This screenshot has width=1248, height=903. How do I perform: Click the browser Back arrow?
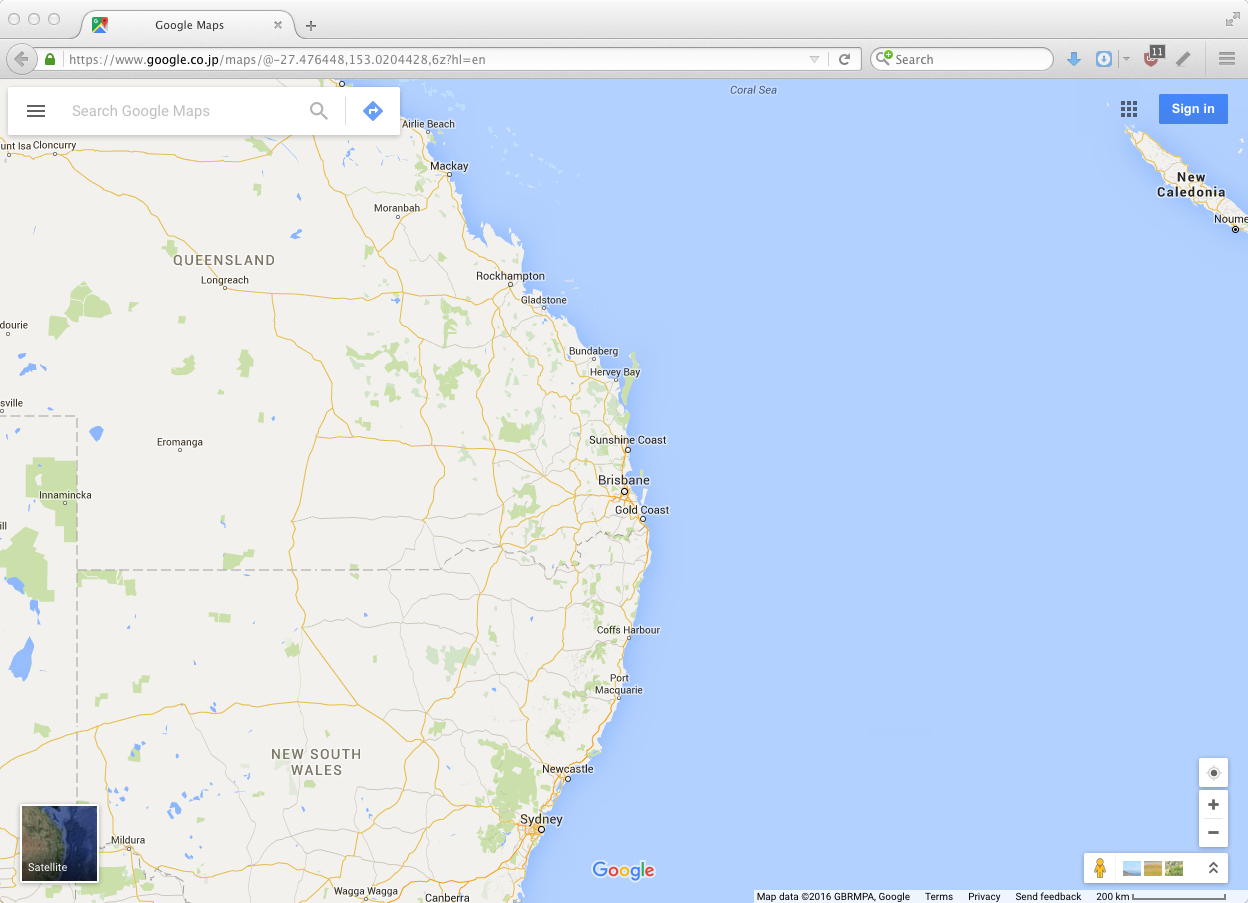click(x=21, y=59)
